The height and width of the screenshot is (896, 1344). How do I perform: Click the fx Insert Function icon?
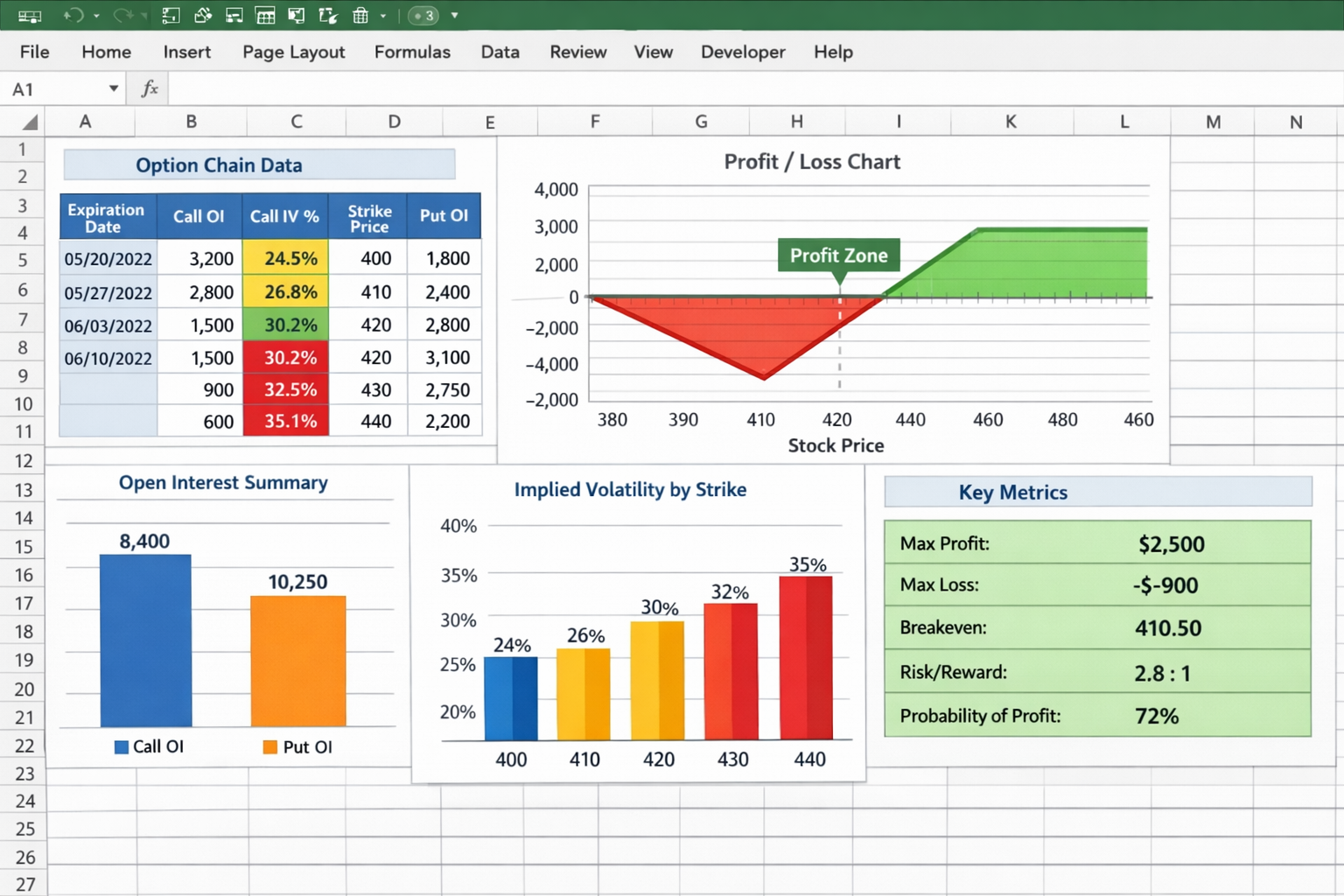coord(150,88)
